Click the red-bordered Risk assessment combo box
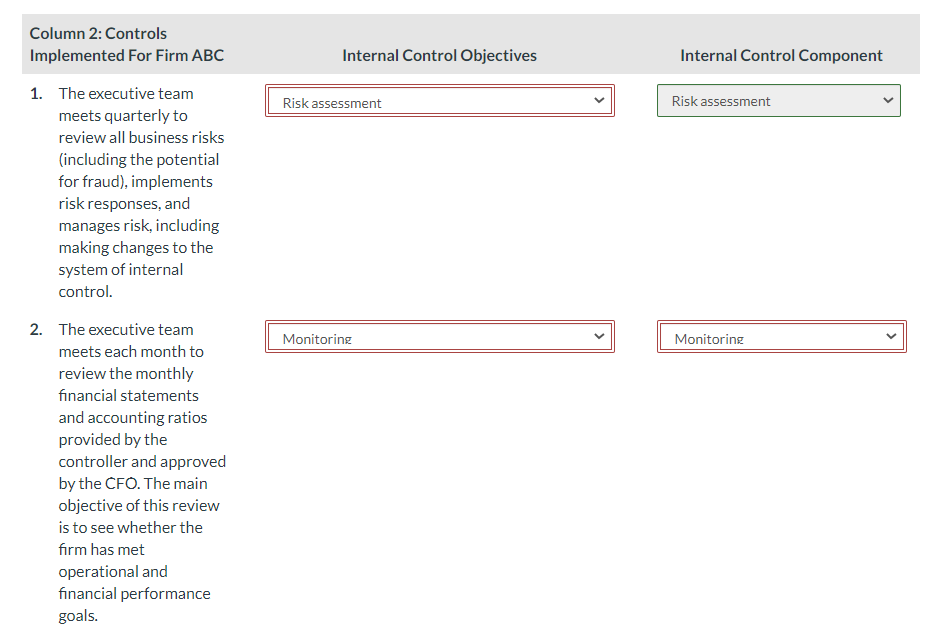 click(x=440, y=100)
